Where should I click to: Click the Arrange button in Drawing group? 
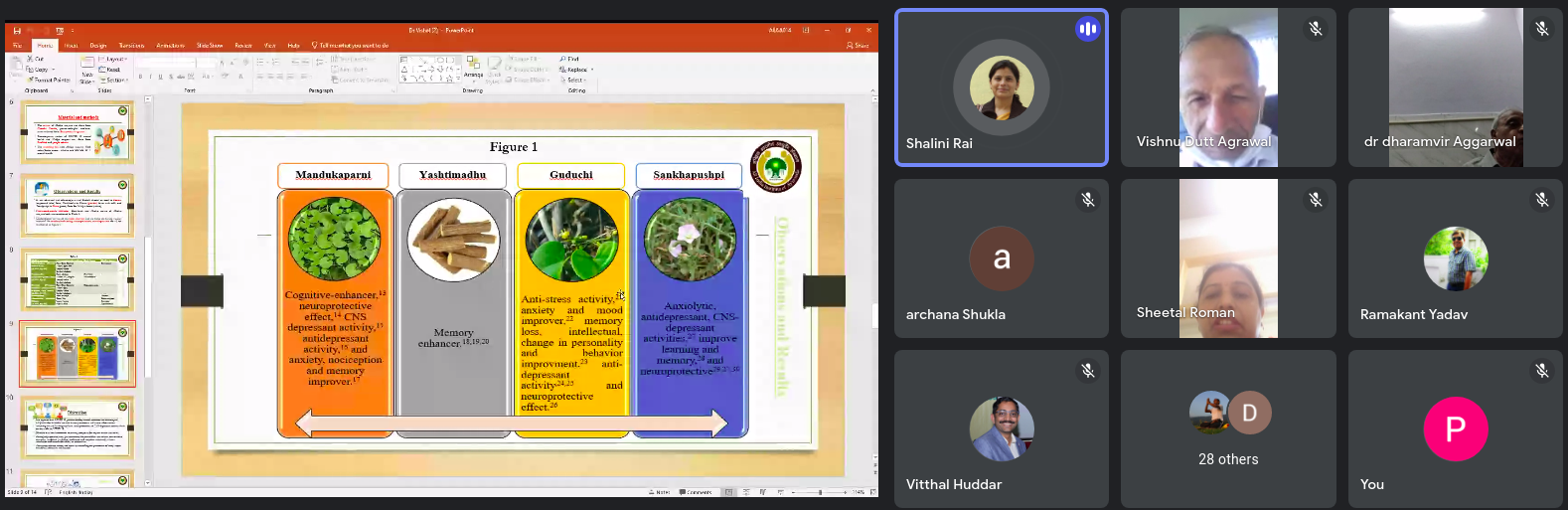473,68
